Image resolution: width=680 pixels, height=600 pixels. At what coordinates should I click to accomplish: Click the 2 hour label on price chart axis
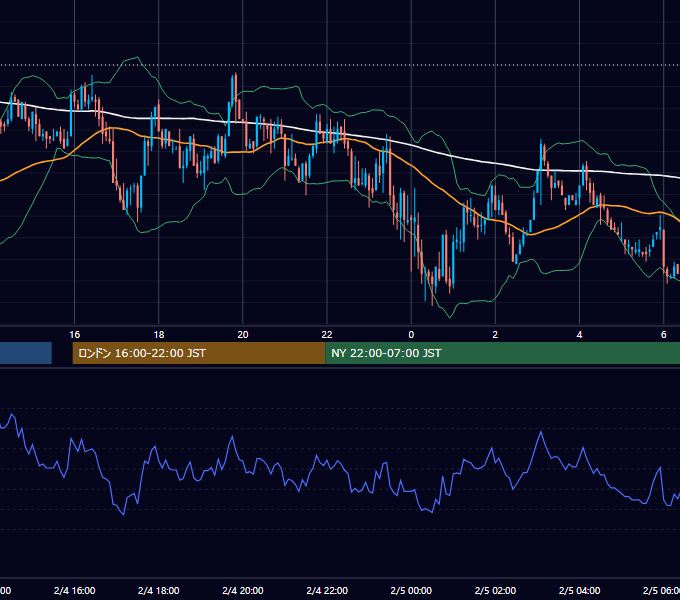coord(495,334)
